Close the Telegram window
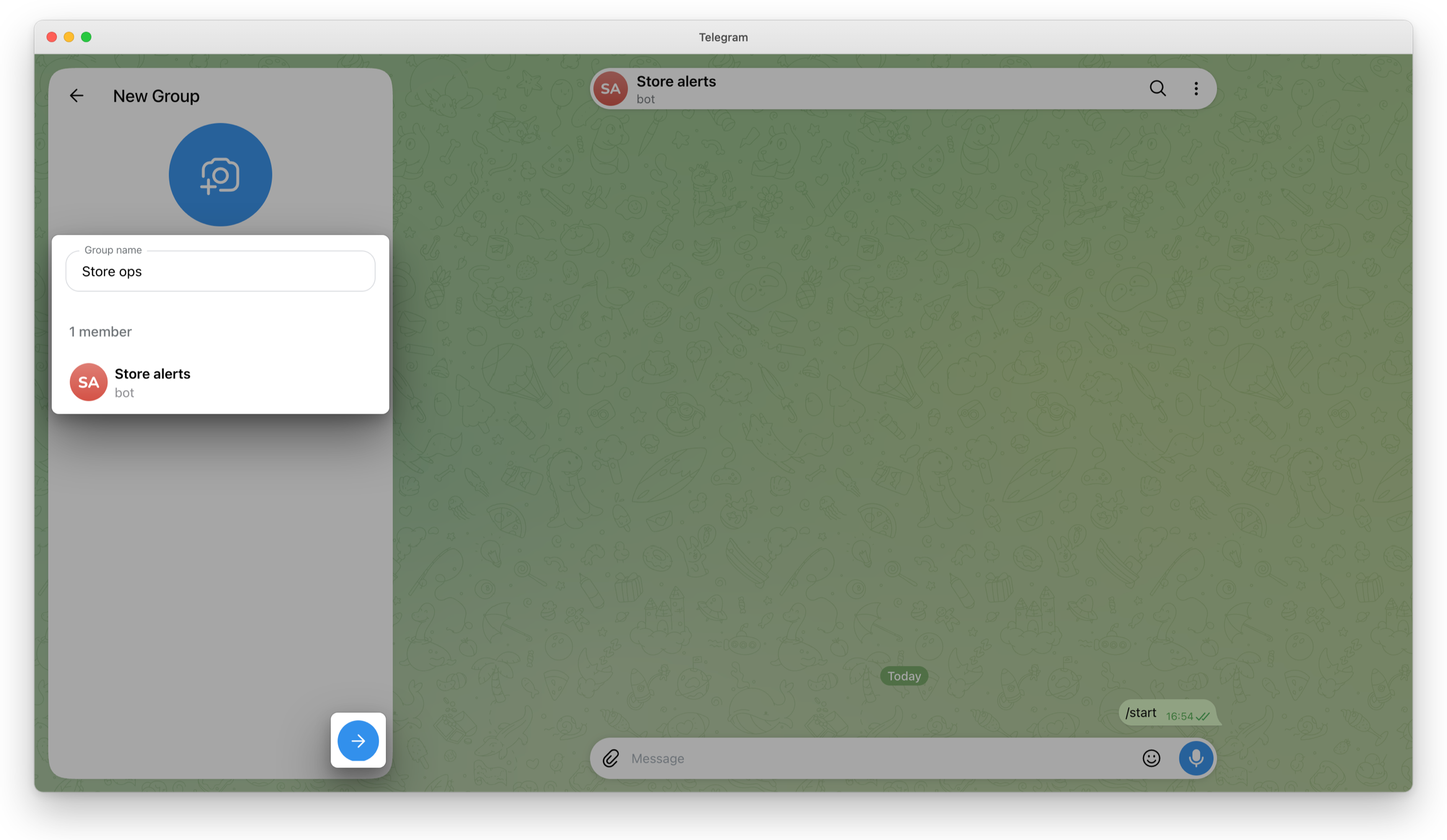This screenshot has height=840, width=1447. [52, 37]
